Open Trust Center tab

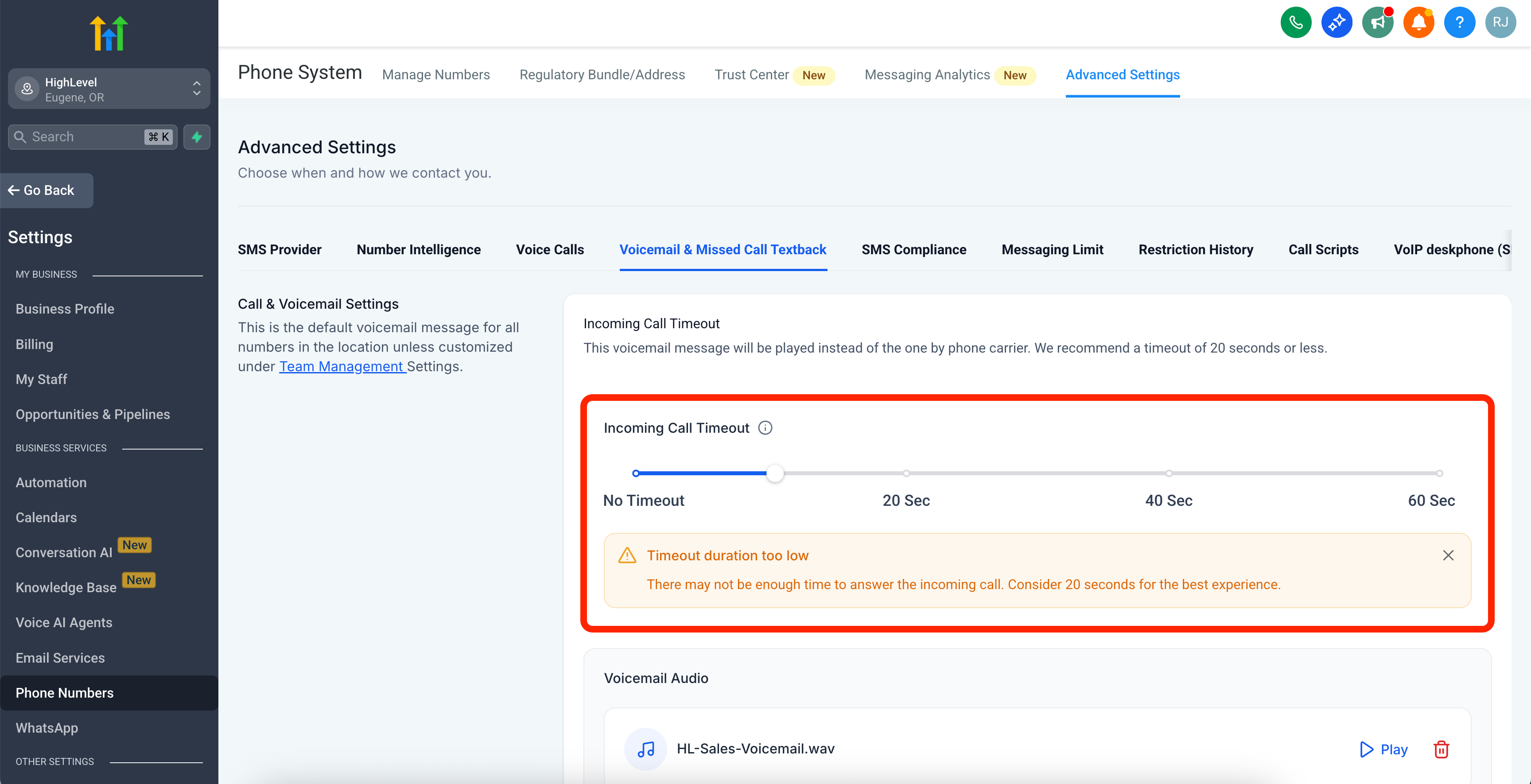tap(751, 75)
